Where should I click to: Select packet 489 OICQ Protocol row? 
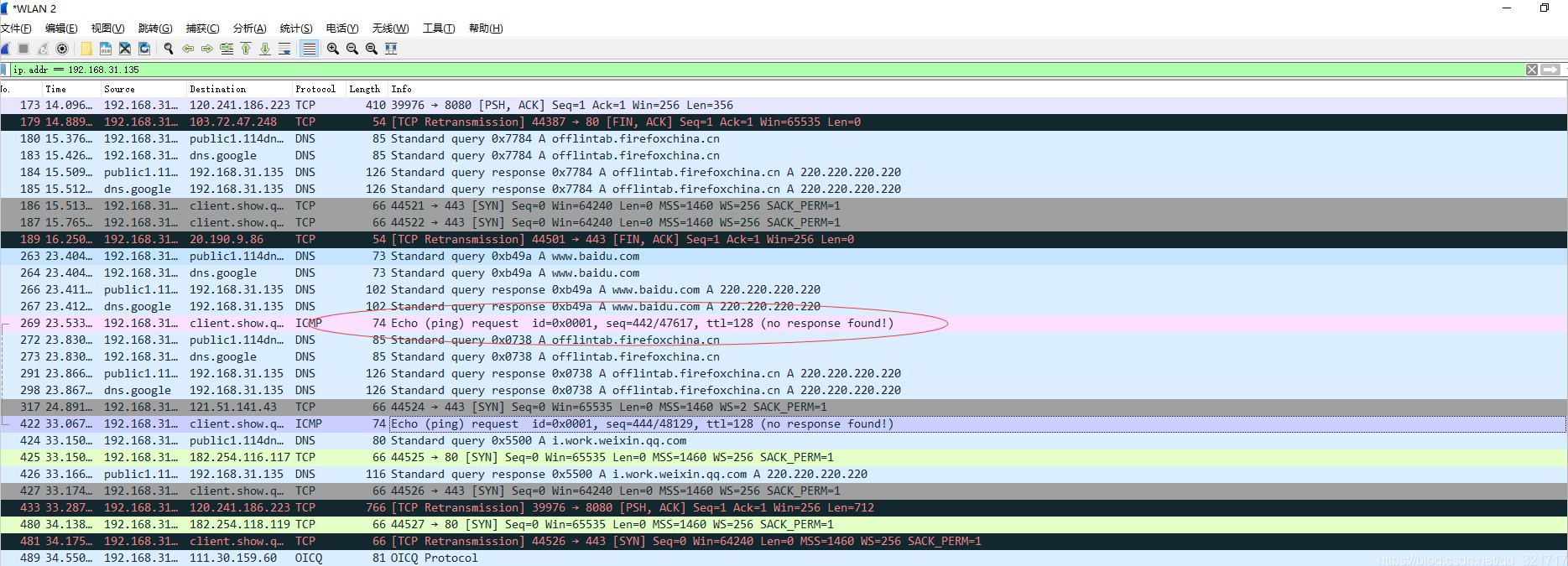783,558
